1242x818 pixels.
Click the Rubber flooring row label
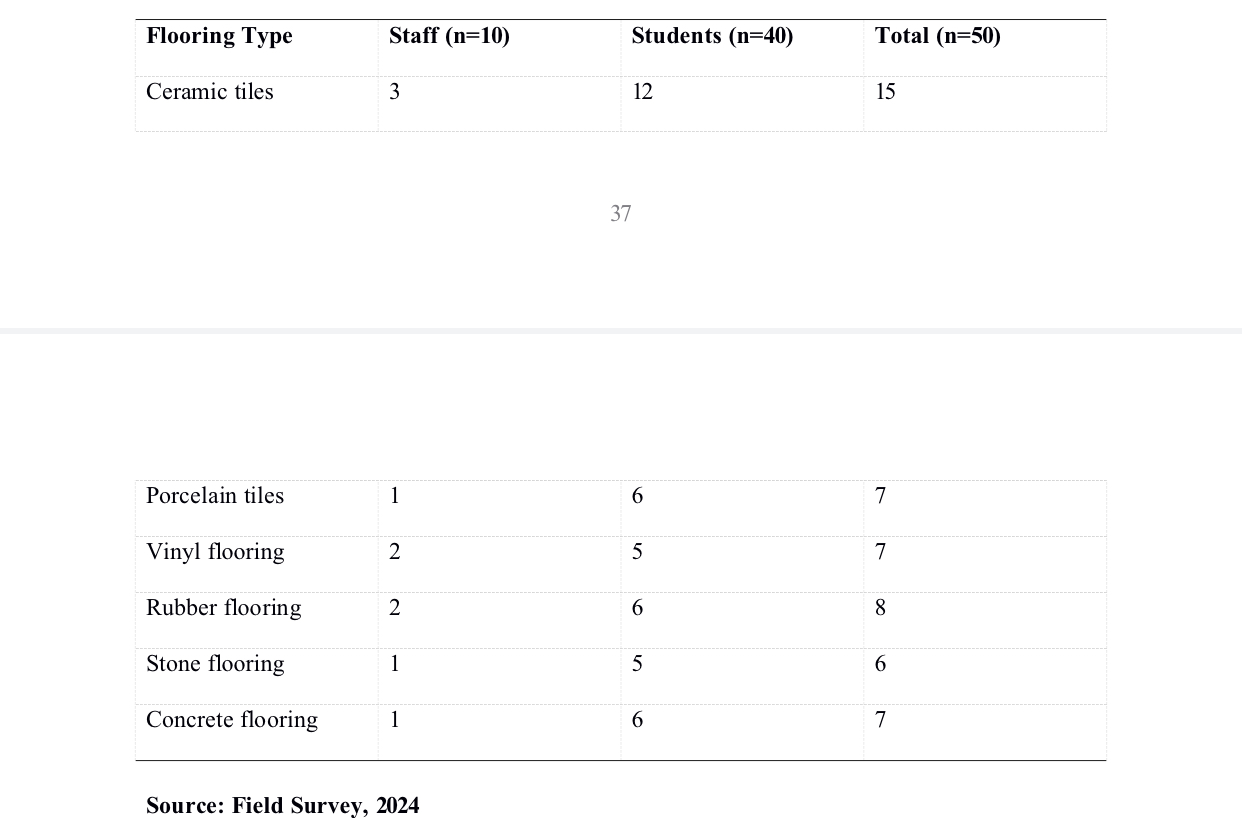point(223,608)
